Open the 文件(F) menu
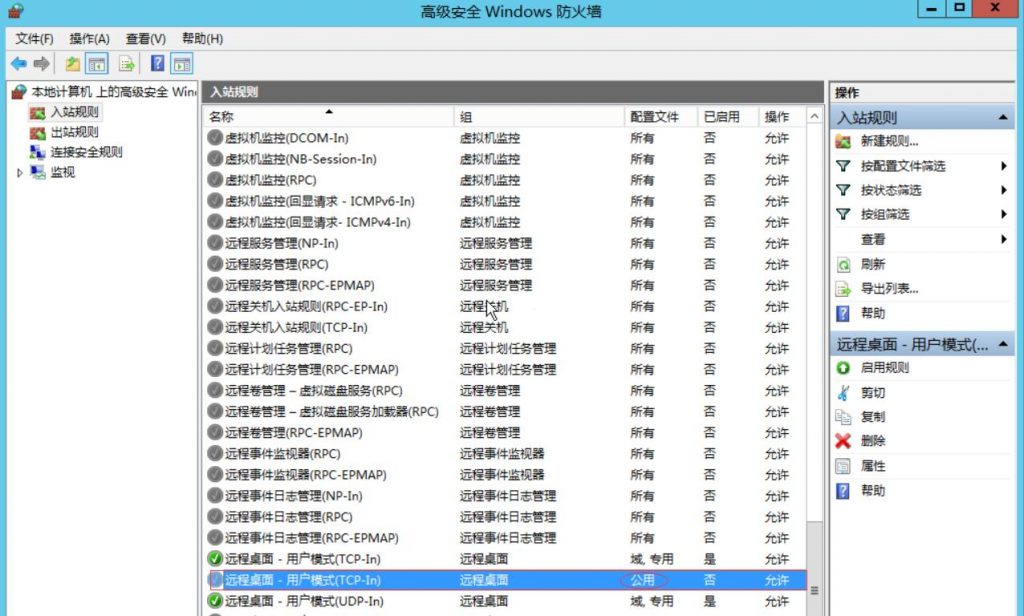Image resolution: width=1024 pixels, height=616 pixels. pyautogui.click(x=34, y=39)
